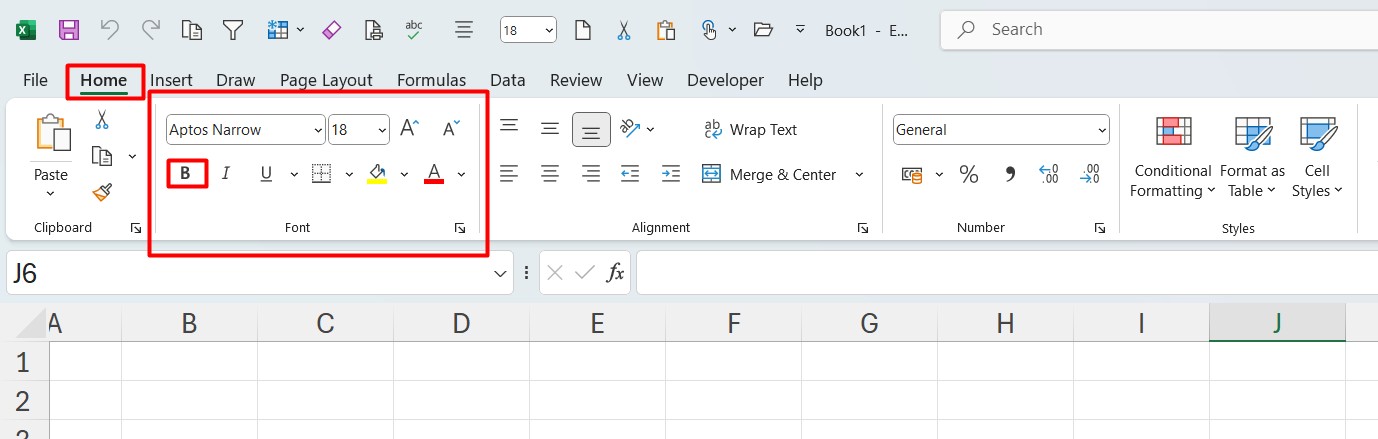1378x439 pixels.
Task: Click the Freeze Panes grid icon in quick access toolbar
Action: pos(278,30)
